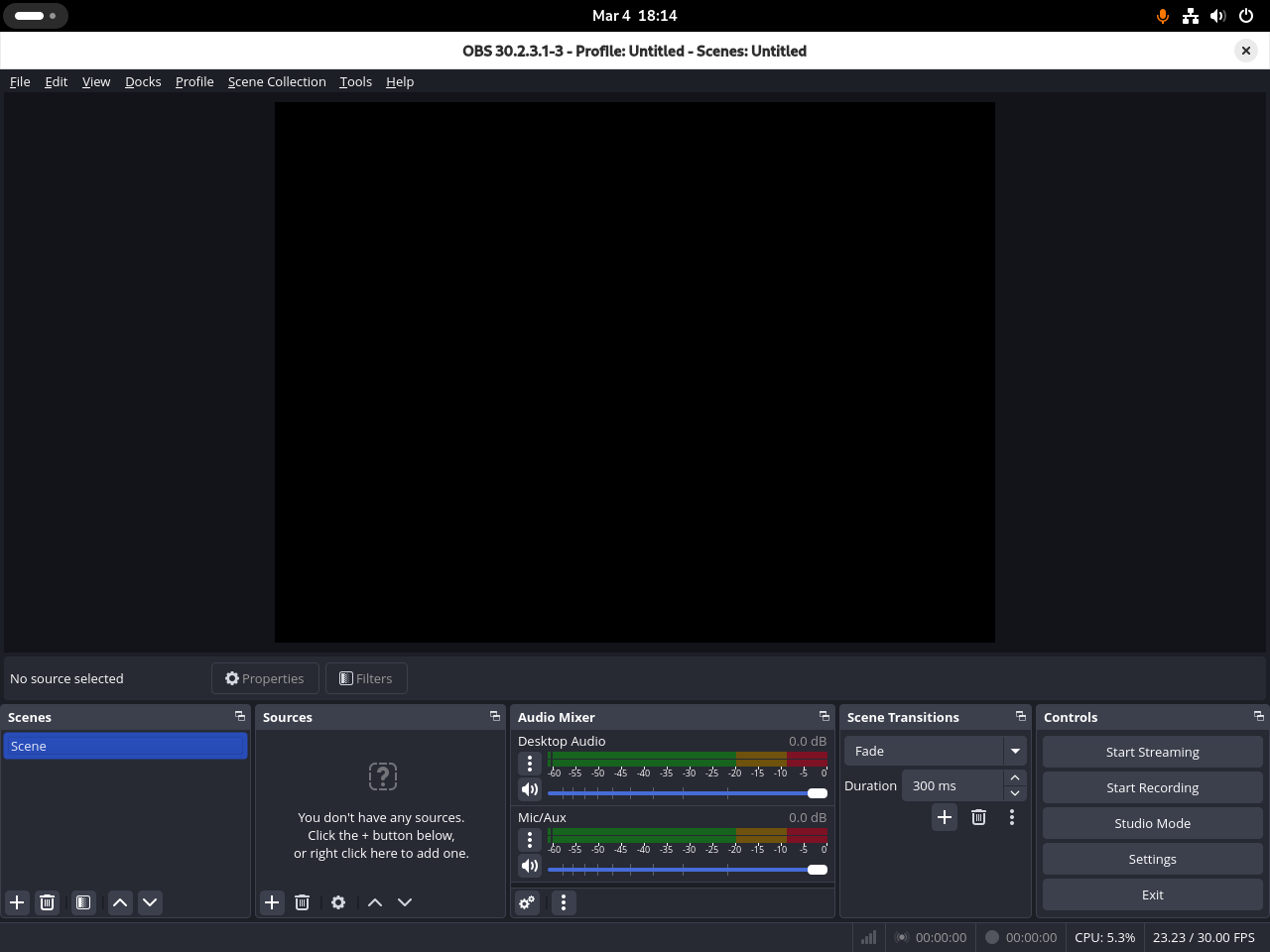Open the Fade transition dropdown
This screenshot has width=1270, height=952.
coord(1015,751)
